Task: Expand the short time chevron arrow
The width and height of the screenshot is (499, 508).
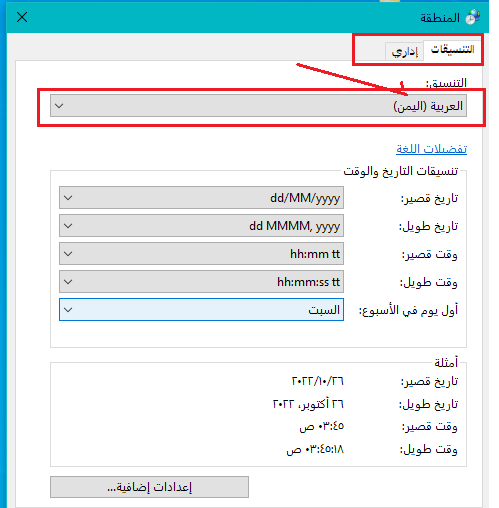Action: pos(68,254)
